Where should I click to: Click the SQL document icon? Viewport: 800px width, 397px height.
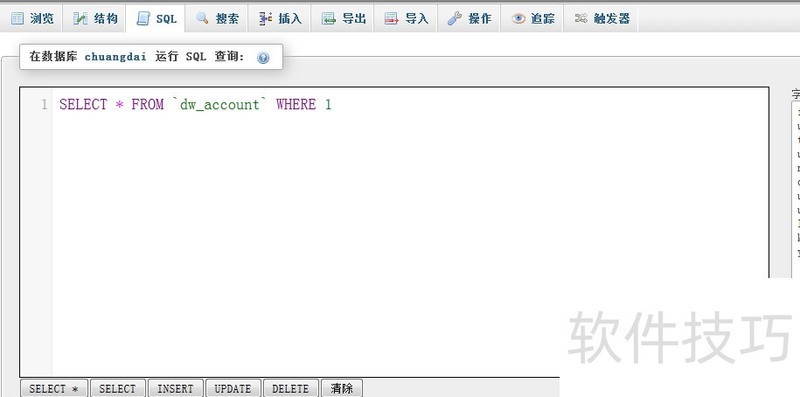(x=143, y=19)
